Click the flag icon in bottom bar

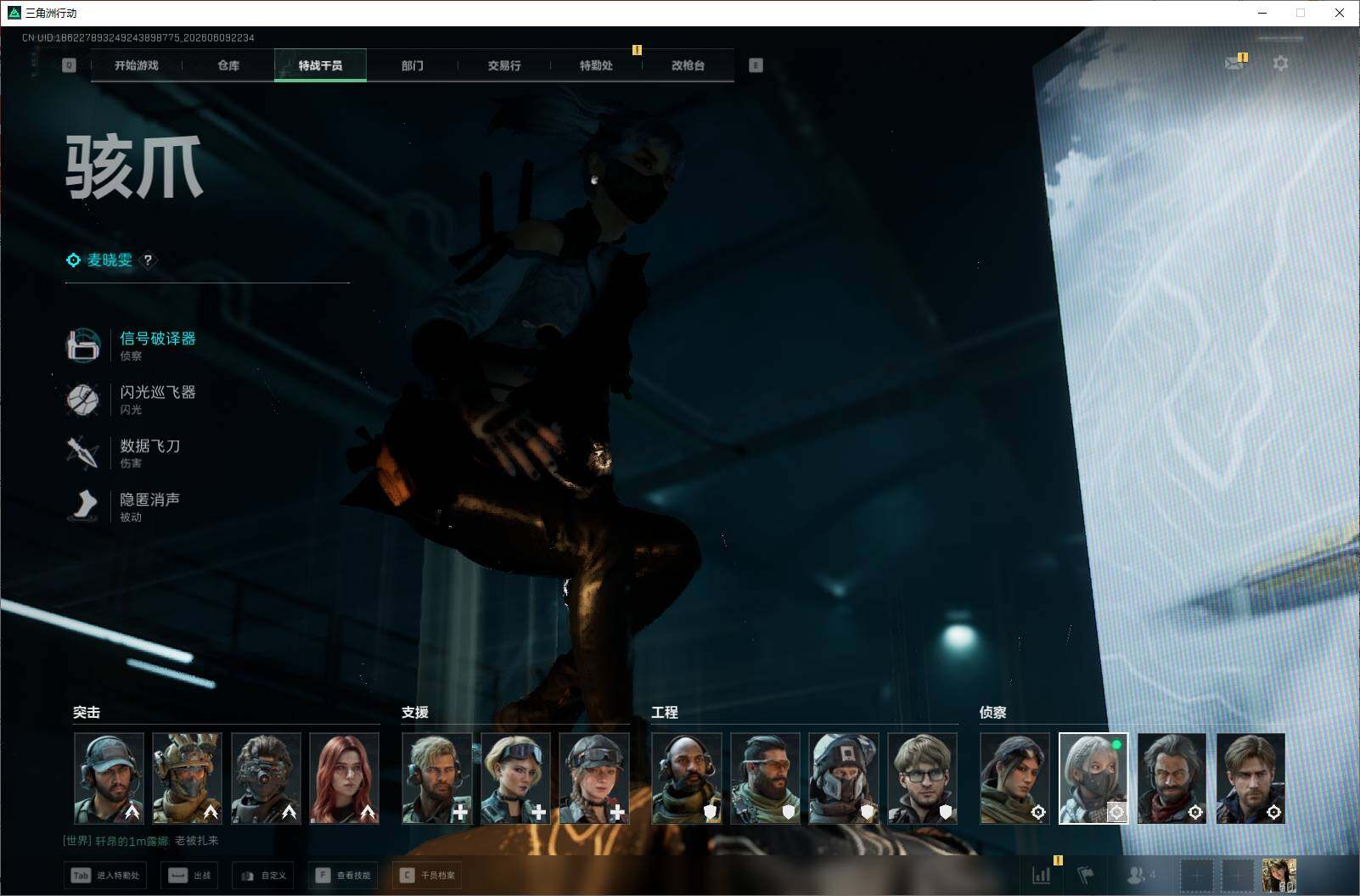1085,875
